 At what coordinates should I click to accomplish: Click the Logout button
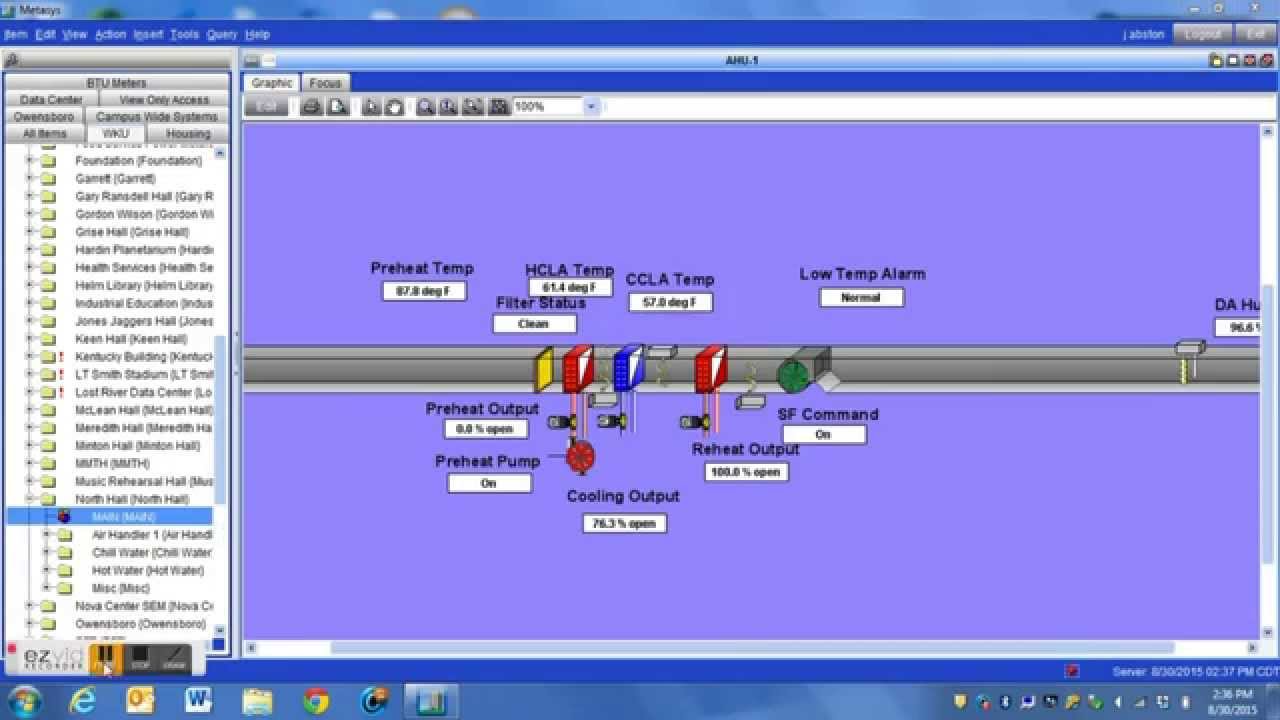tap(1203, 34)
